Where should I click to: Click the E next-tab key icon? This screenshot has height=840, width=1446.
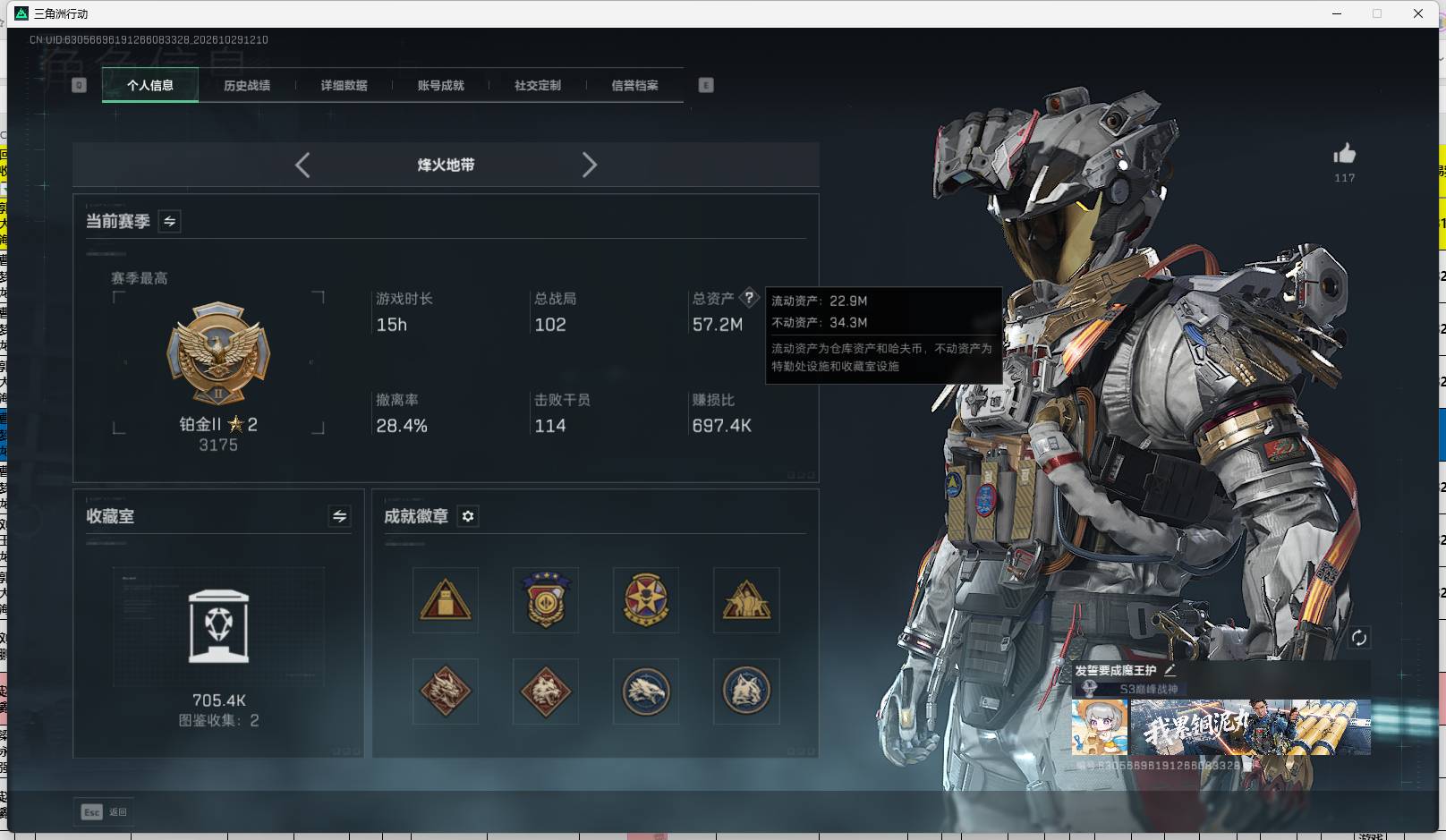coord(706,85)
